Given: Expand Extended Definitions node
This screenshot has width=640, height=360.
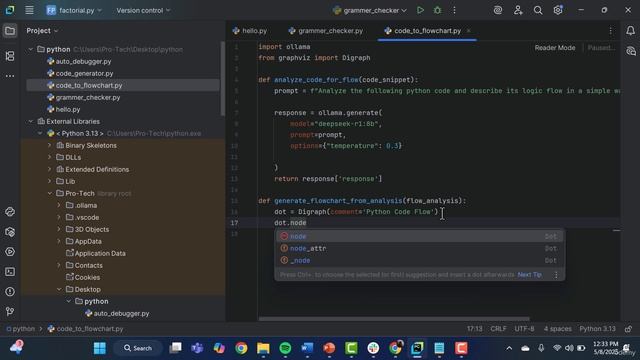Looking at the screenshot, I should coord(49,169).
